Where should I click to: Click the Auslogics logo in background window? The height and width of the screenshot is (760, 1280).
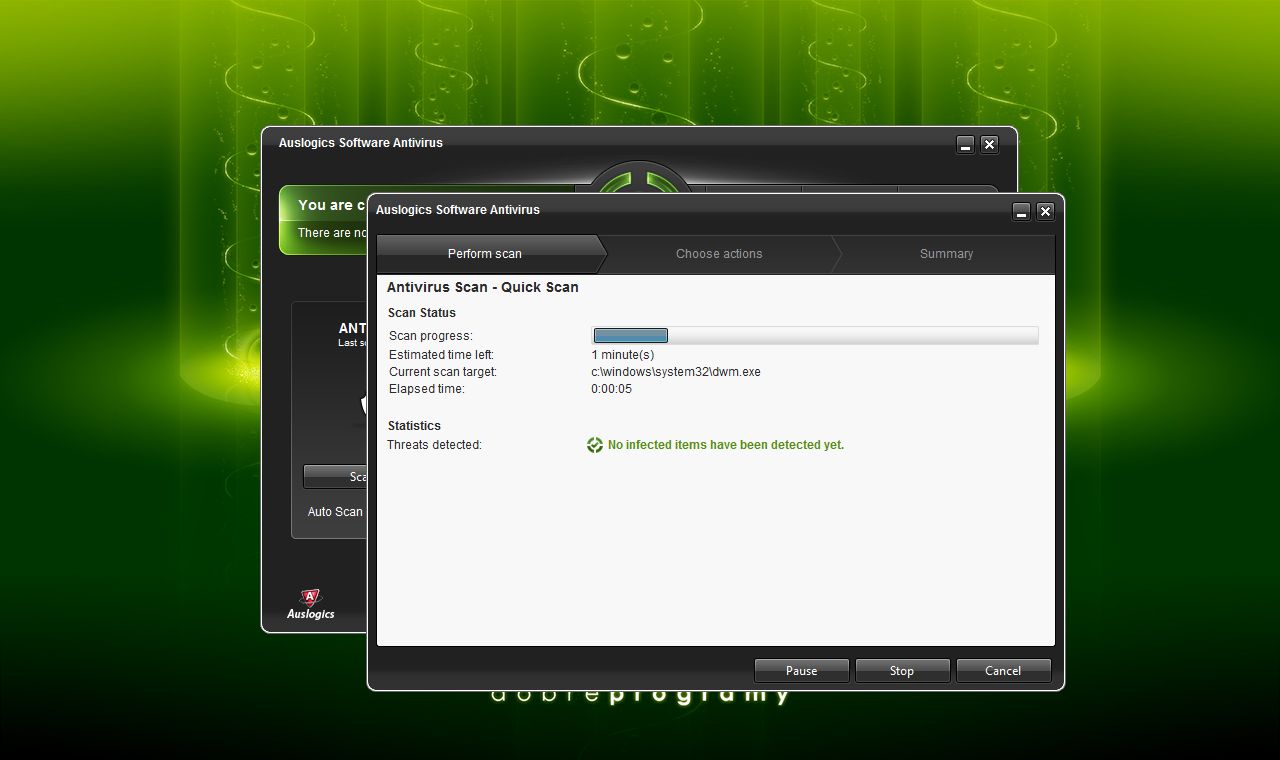pyautogui.click(x=310, y=604)
